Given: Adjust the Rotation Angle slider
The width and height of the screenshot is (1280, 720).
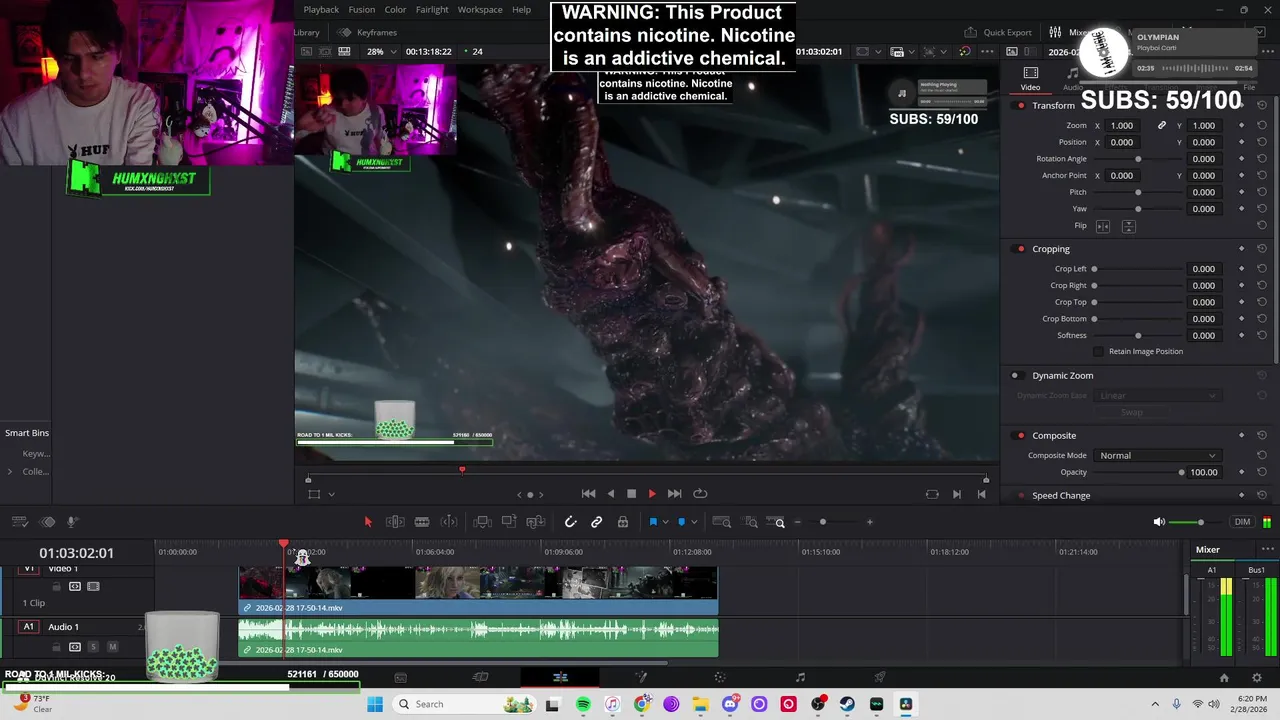Looking at the screenshot, I should point(1138,159).
